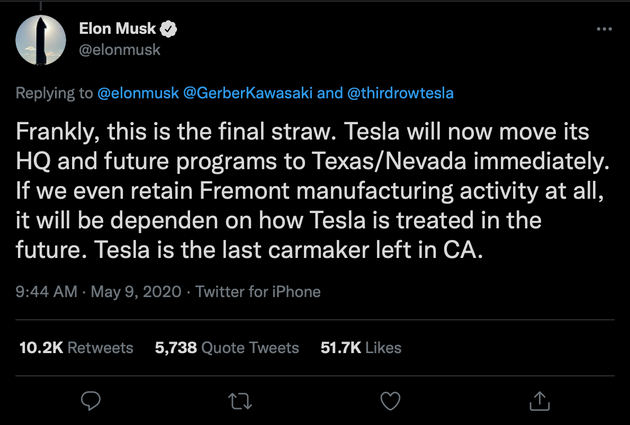
Task: Click @elonmusk in the Replying to line
Action: (138, 93)
